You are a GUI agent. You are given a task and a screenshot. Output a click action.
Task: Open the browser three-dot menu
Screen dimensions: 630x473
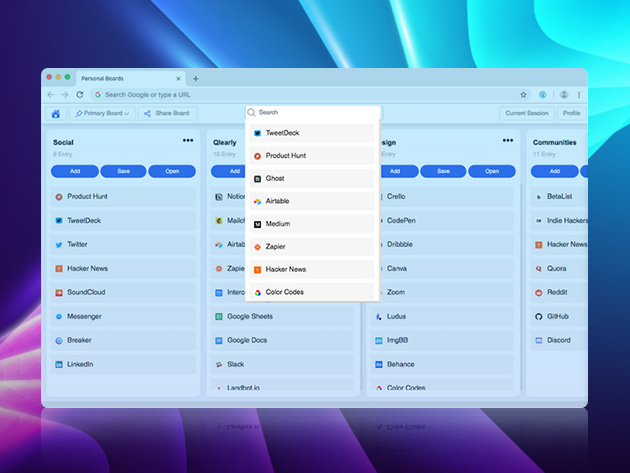pyautogui.click(x=579, y=95)
